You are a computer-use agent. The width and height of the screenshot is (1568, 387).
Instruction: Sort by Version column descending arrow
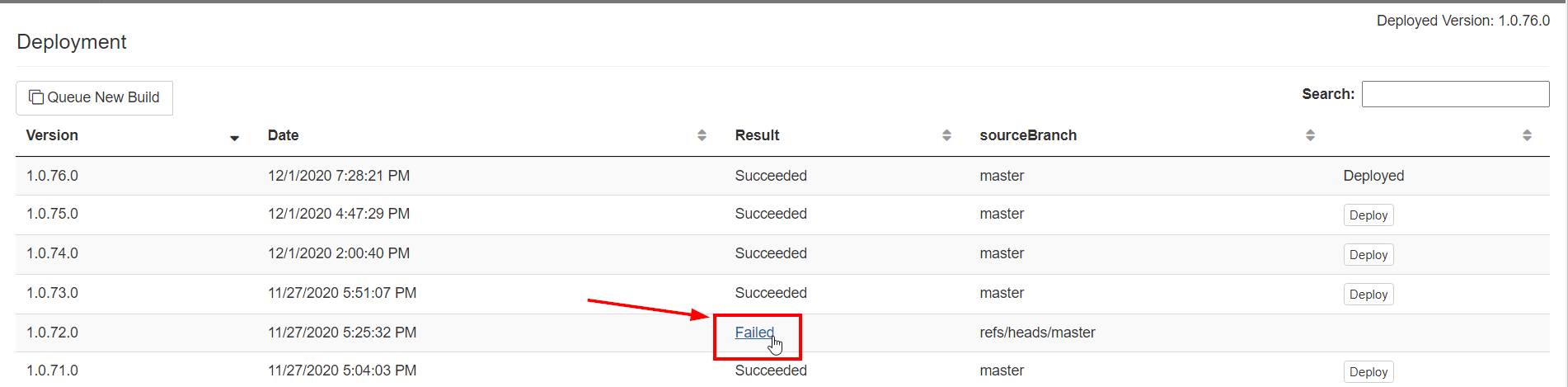pos(234,138)
